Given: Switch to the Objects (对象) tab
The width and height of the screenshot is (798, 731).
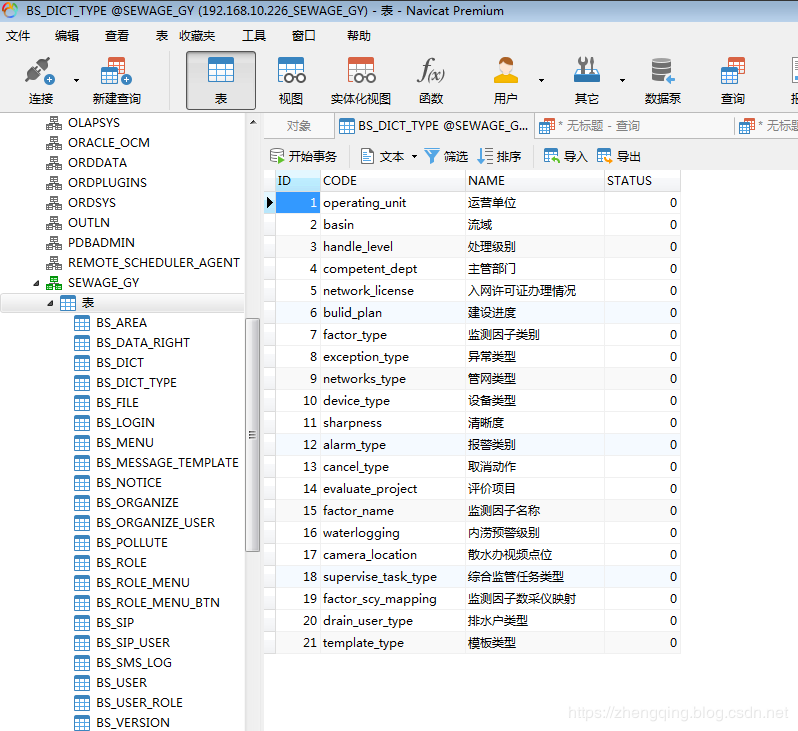Looking at the screenshot, I should [298, 126].
